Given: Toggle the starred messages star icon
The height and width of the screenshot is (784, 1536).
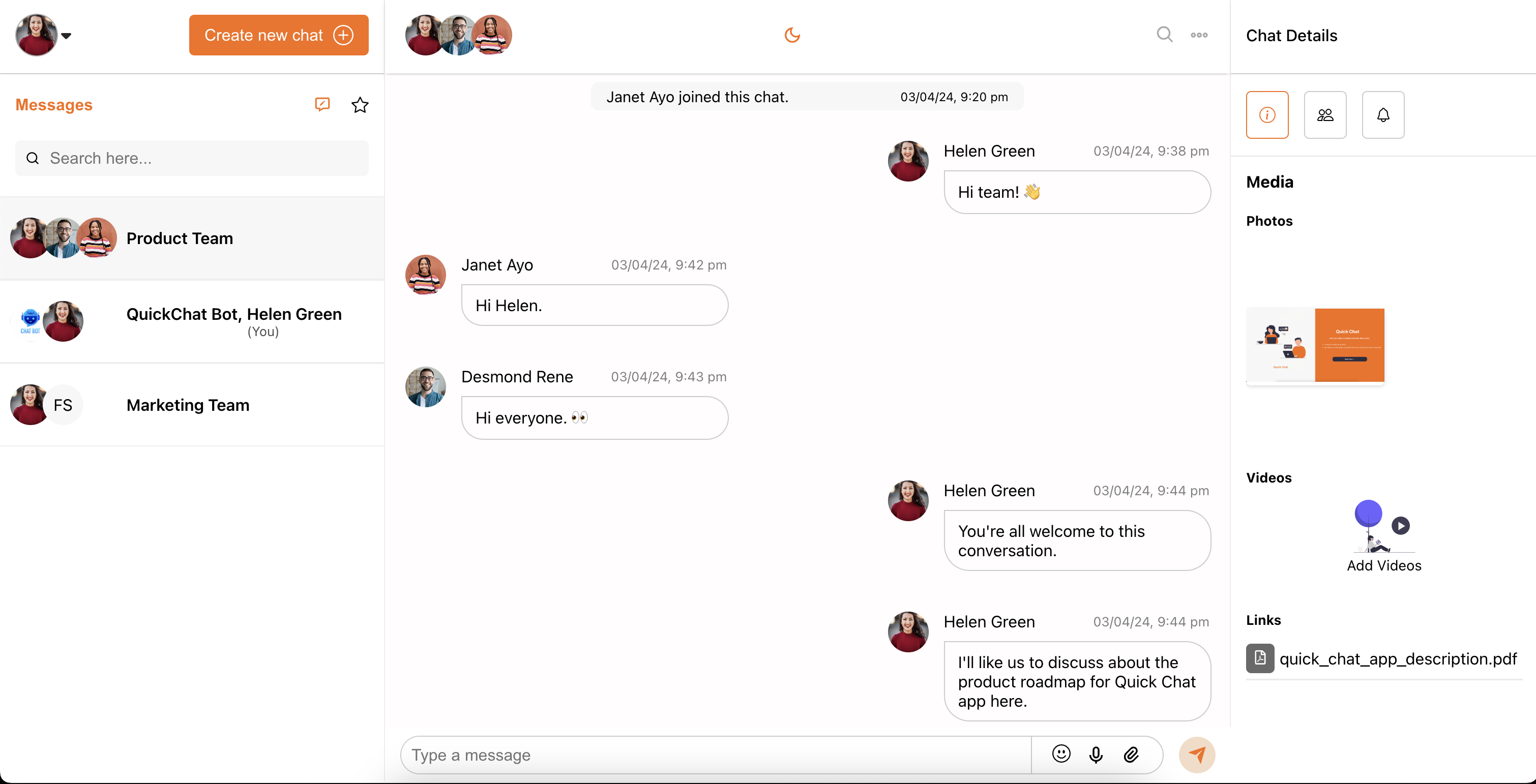Looking at the screenshot, I should pyautogui.click(x=360, y=105).
